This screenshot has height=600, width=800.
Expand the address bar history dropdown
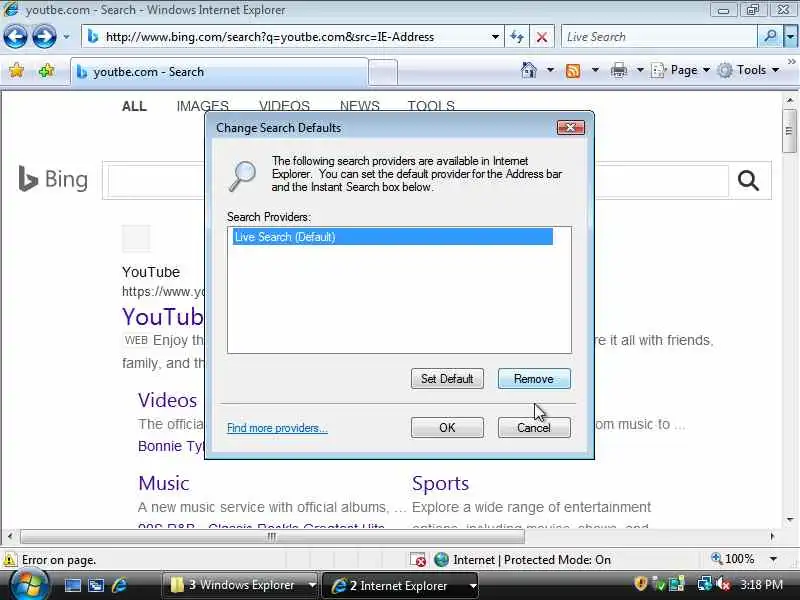click(x=495, y=37)
